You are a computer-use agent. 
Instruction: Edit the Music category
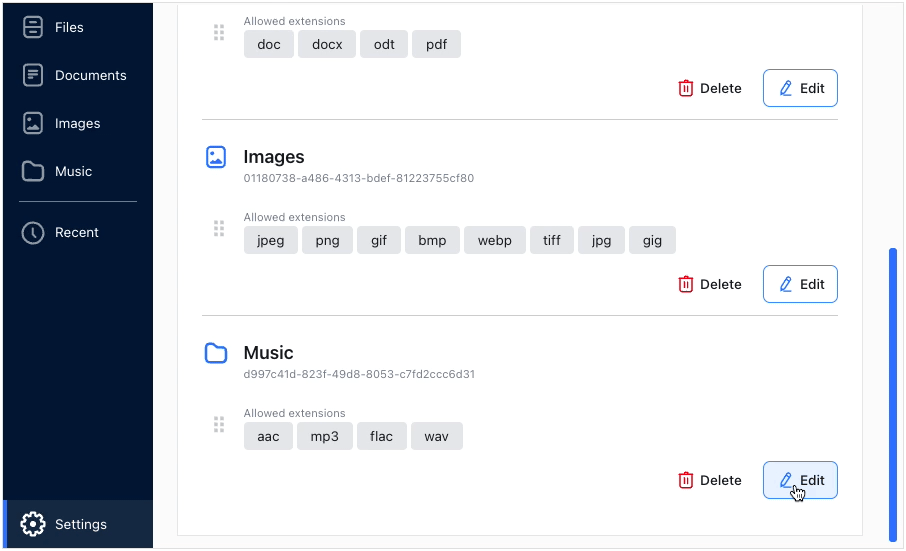tap(800, 480)
